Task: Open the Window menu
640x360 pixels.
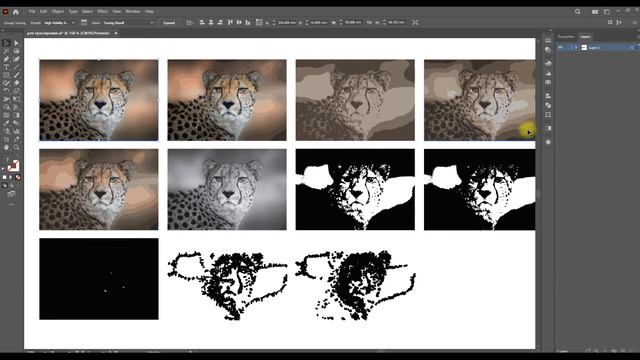Action: tap(133, 11)
